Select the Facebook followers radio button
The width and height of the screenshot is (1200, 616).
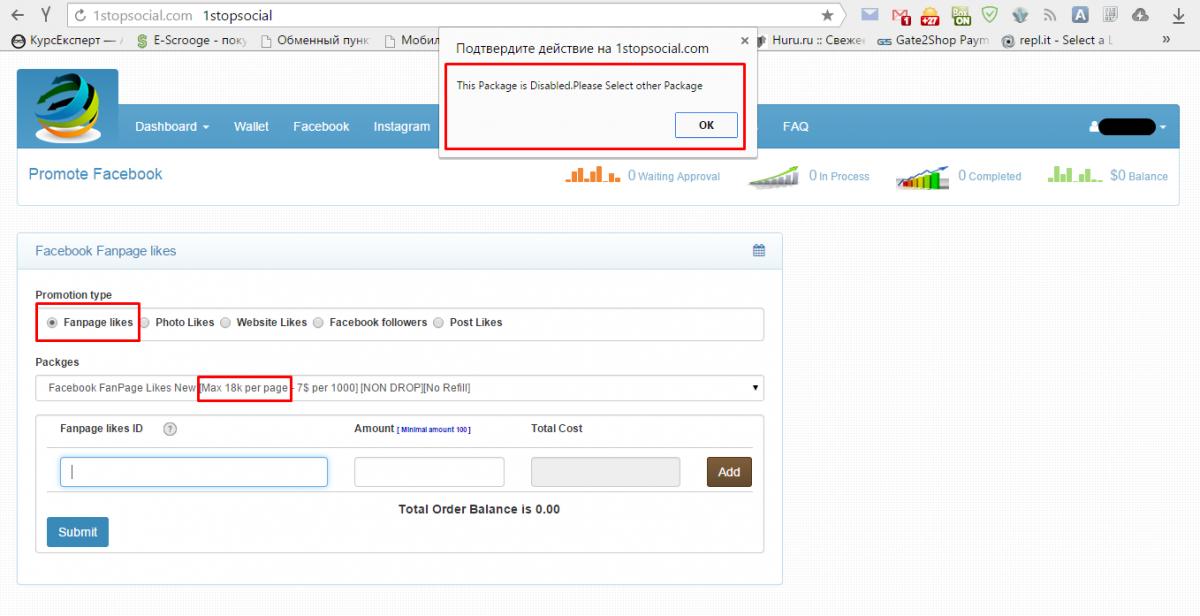(318, 323)
